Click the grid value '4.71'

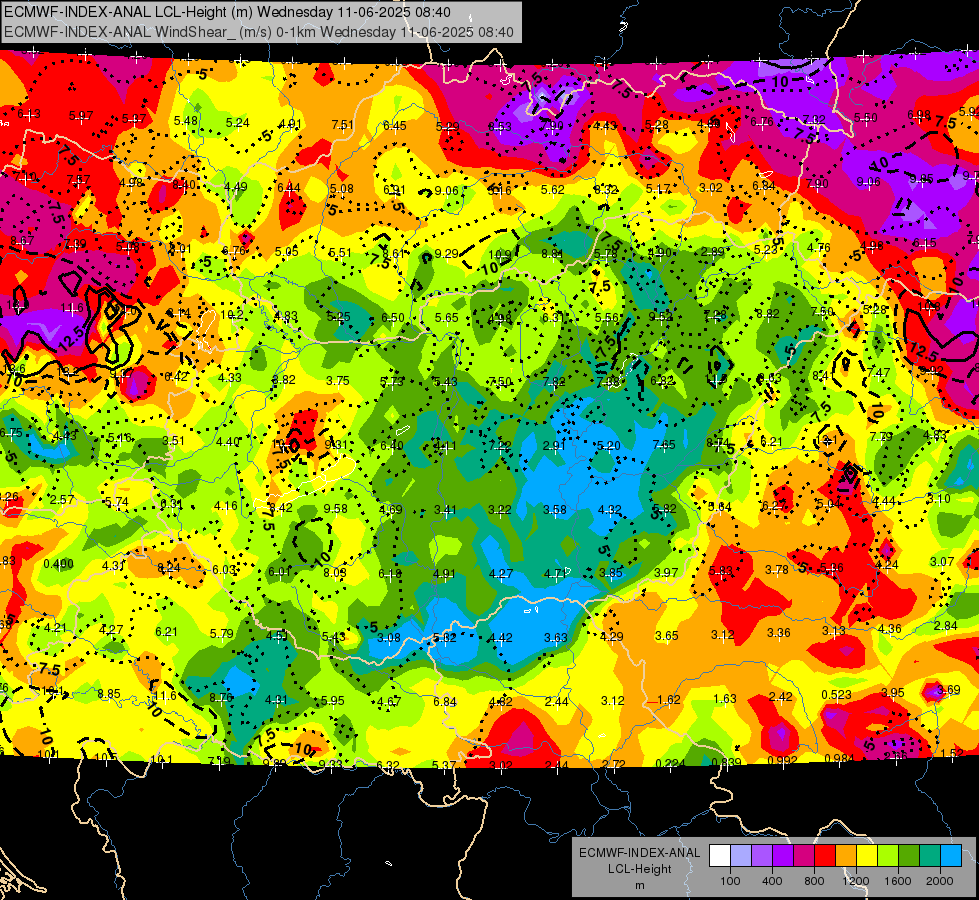coord(555,573)
